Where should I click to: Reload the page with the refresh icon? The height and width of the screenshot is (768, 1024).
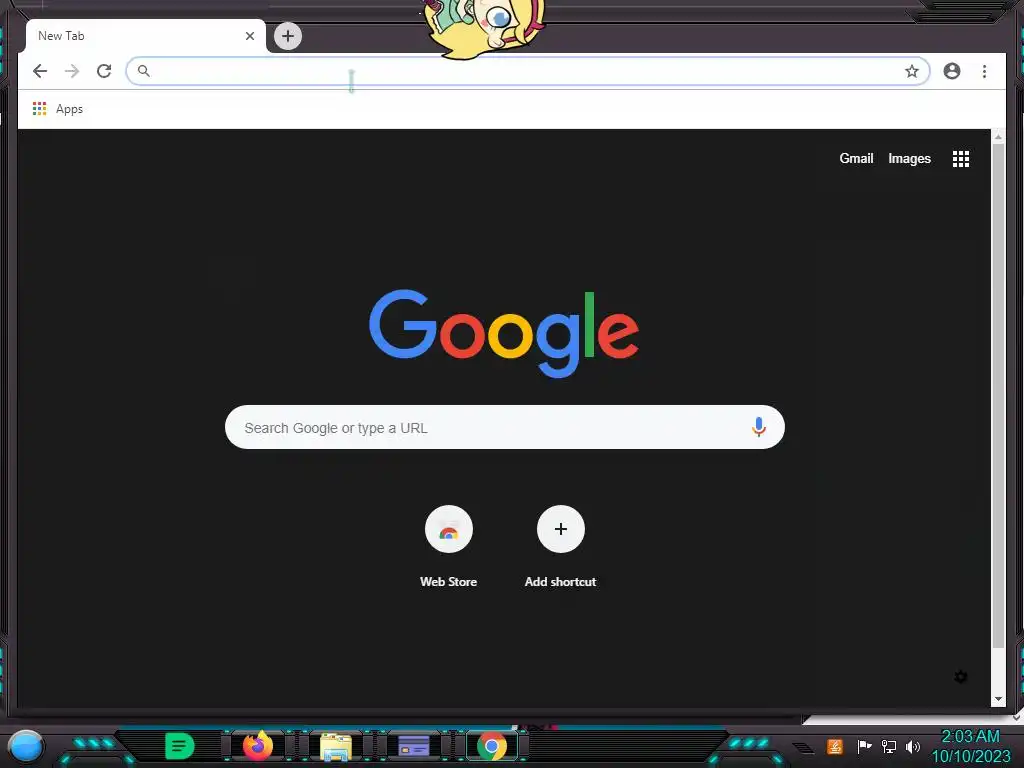click(104, 71)
